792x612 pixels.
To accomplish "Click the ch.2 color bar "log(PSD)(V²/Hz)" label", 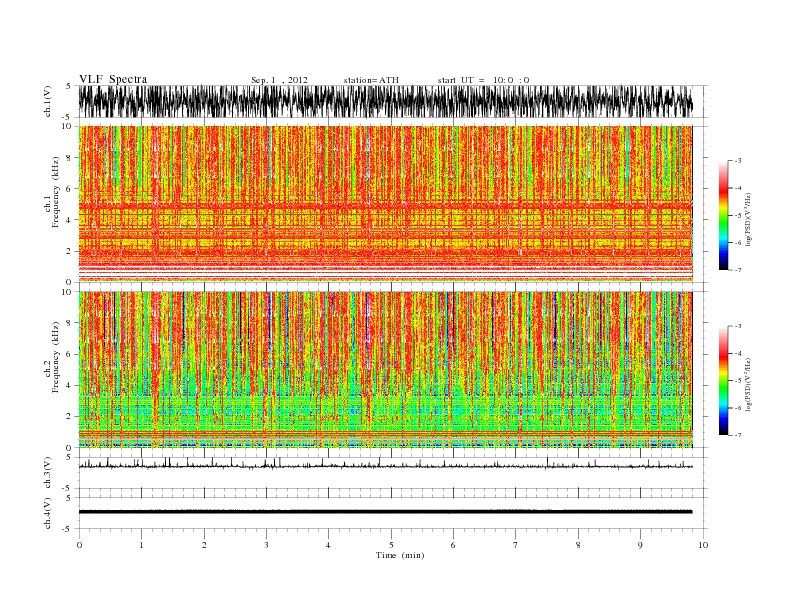I will tap(748, 384).
